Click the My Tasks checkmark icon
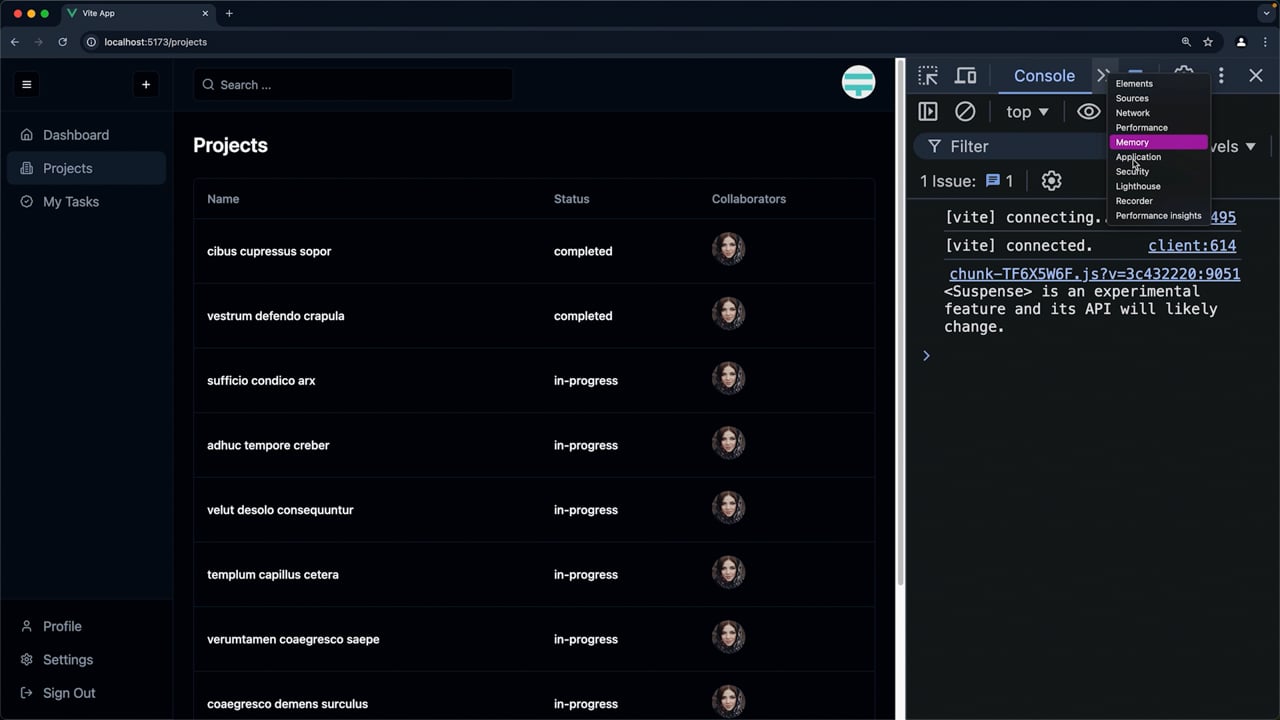Screen dimensions: 1280x720 point(27,202)
